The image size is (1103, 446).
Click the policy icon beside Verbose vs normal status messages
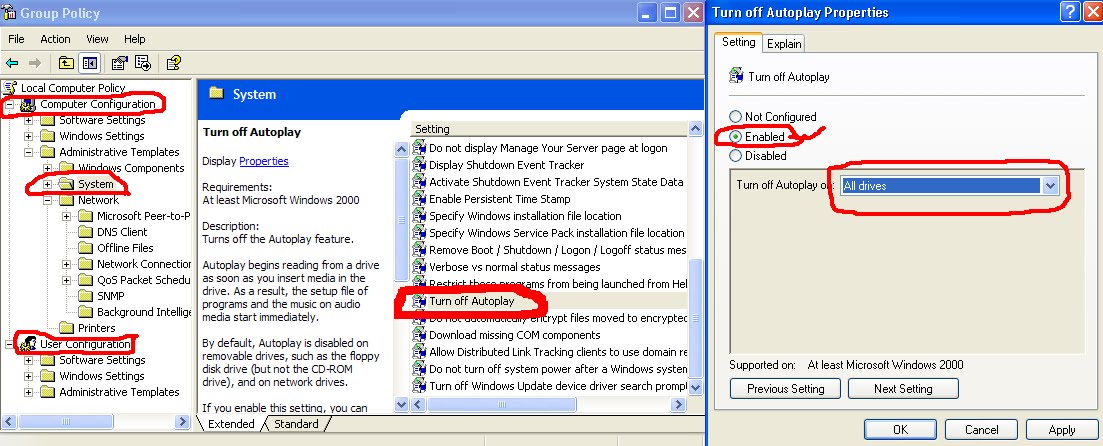click(419, 267)
